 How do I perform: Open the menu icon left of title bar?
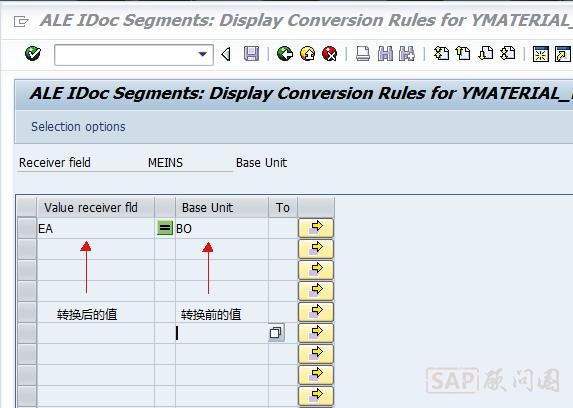point(21,21)
